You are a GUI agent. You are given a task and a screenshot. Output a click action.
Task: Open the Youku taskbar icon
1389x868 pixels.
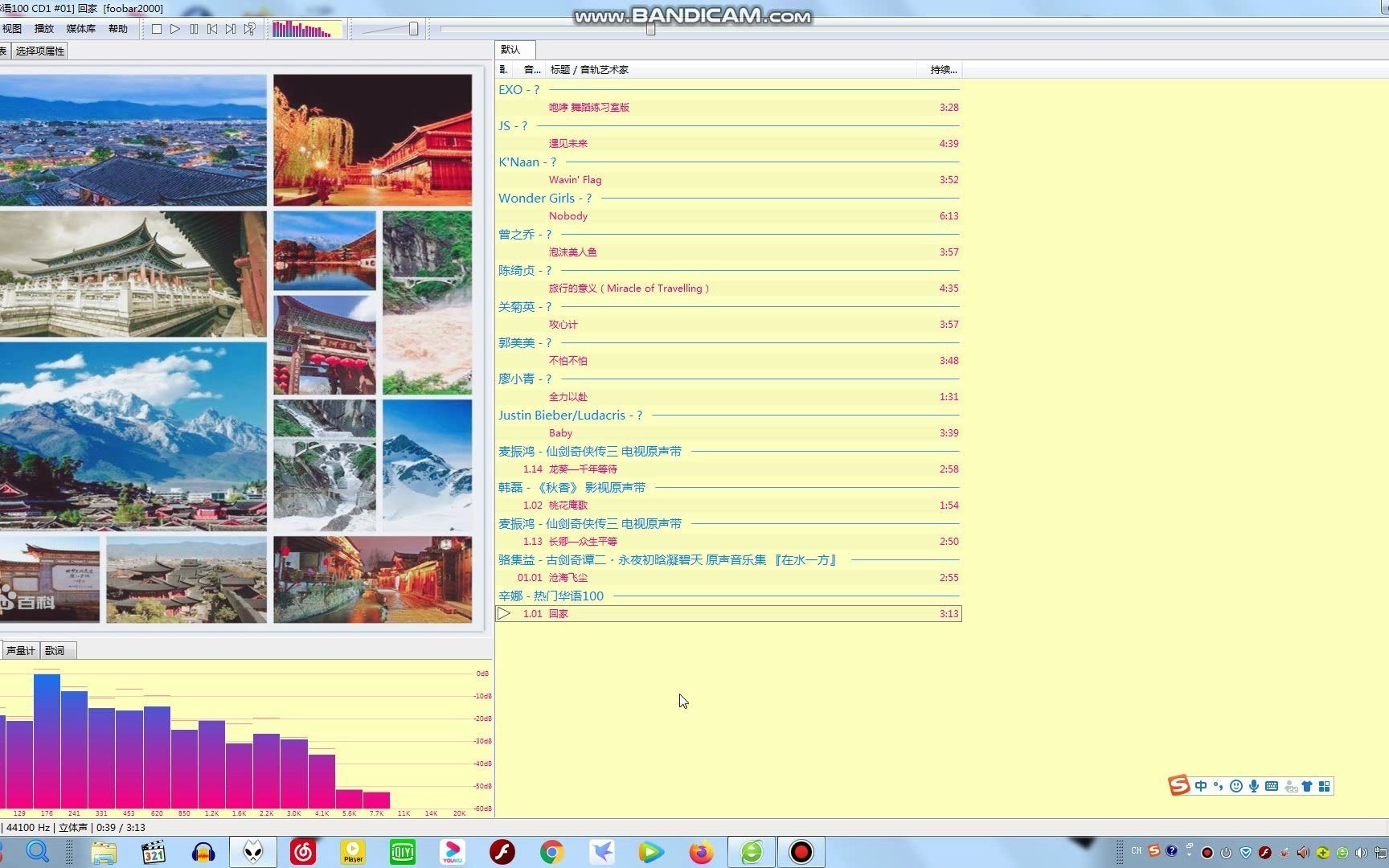[x=453, y=852]
